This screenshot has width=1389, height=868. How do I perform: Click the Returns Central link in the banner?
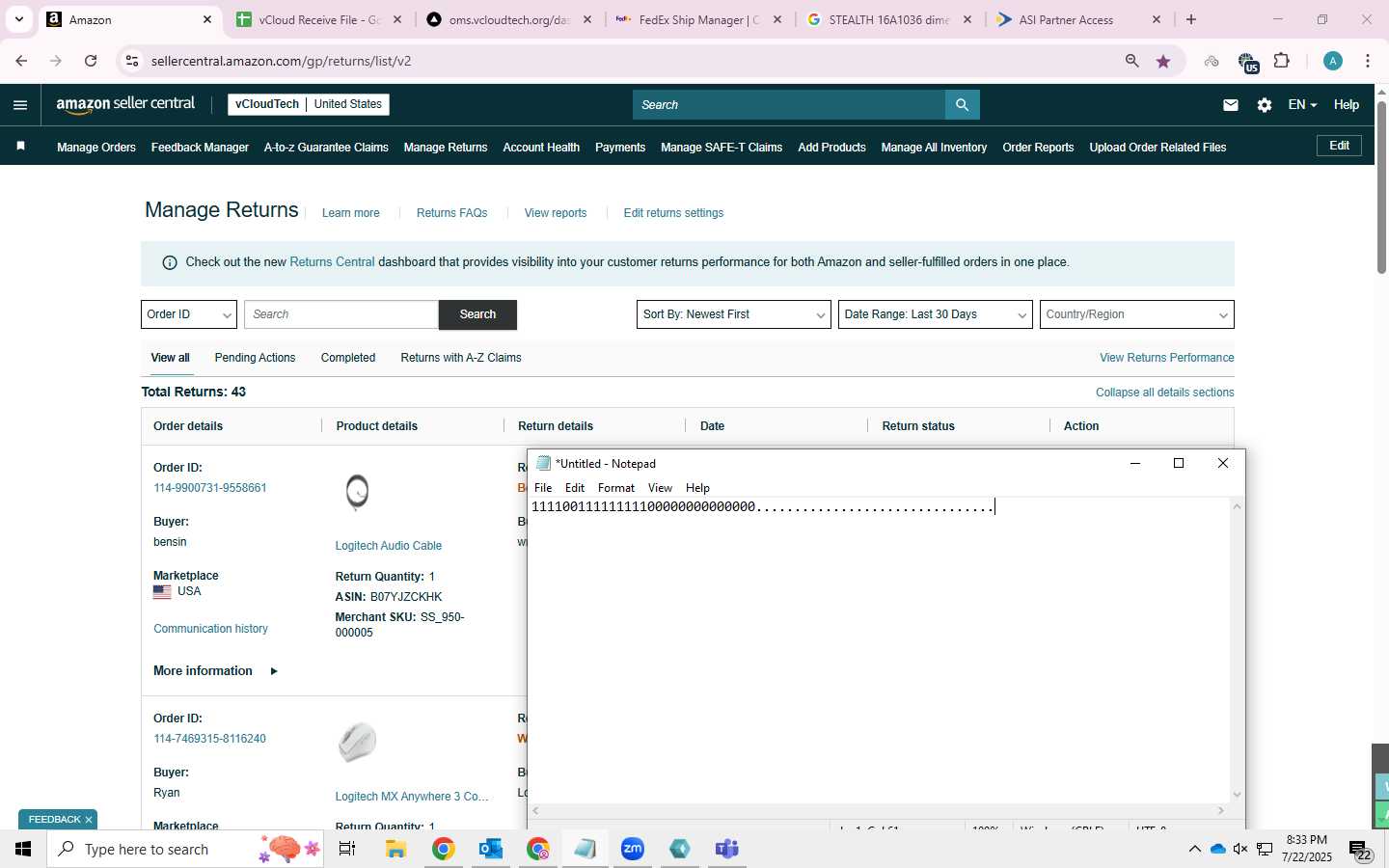click(x=332, y=262)
